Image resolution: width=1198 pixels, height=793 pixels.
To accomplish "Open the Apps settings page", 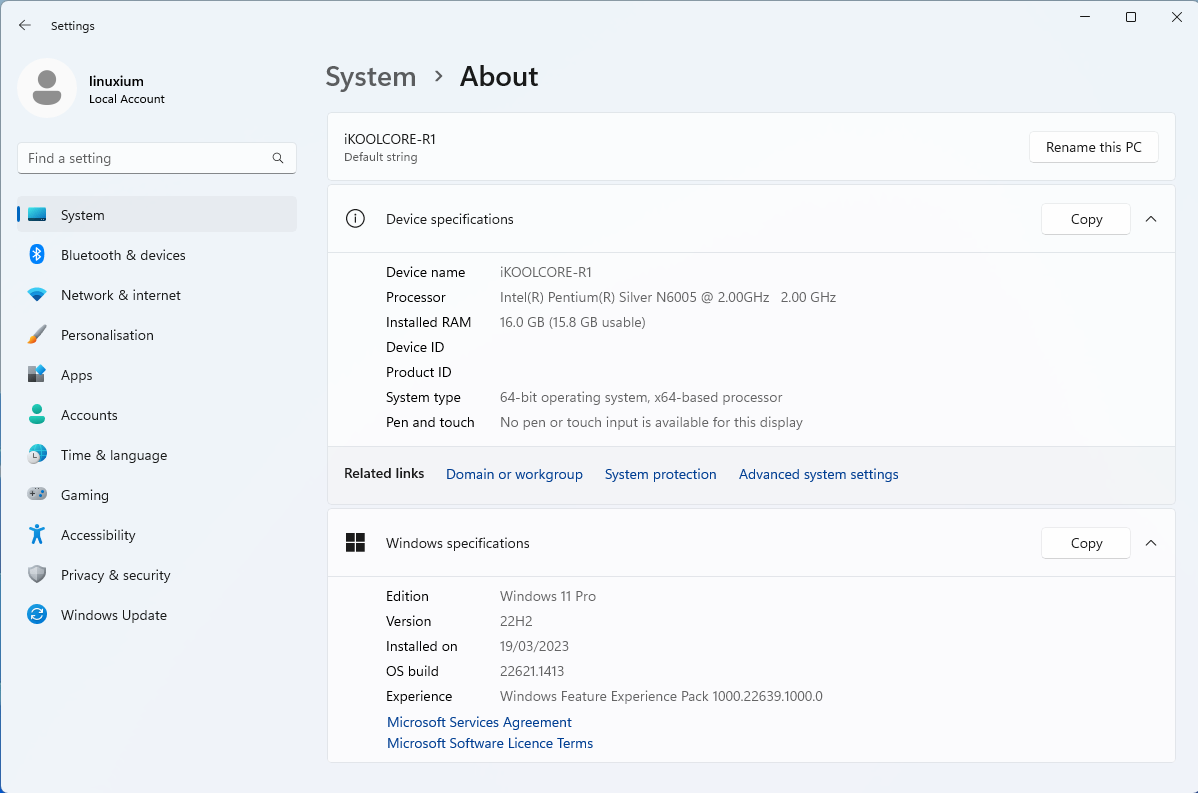I will click(157, 375).
